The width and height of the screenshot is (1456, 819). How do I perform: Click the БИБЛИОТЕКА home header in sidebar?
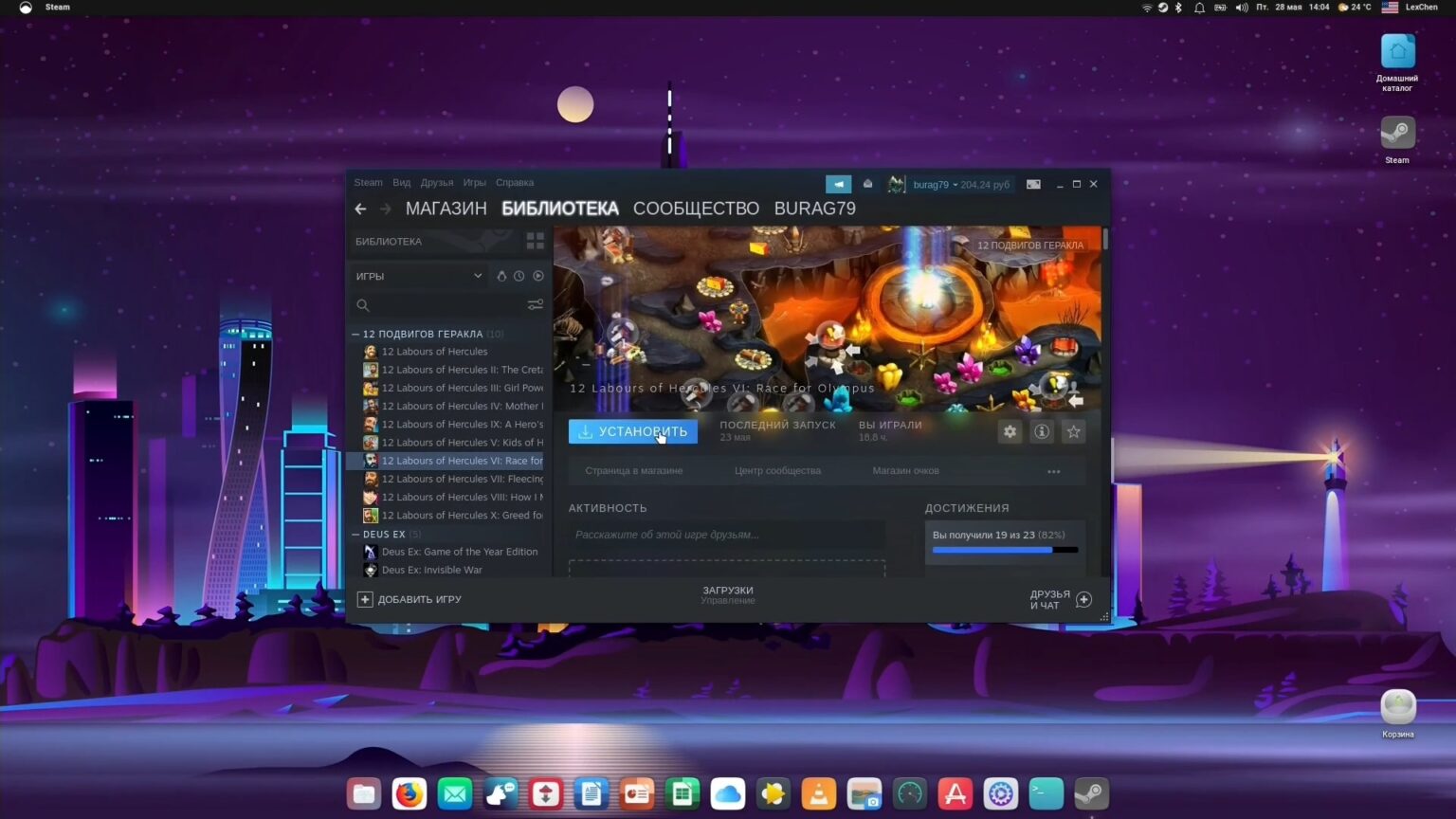pos(389,242)
